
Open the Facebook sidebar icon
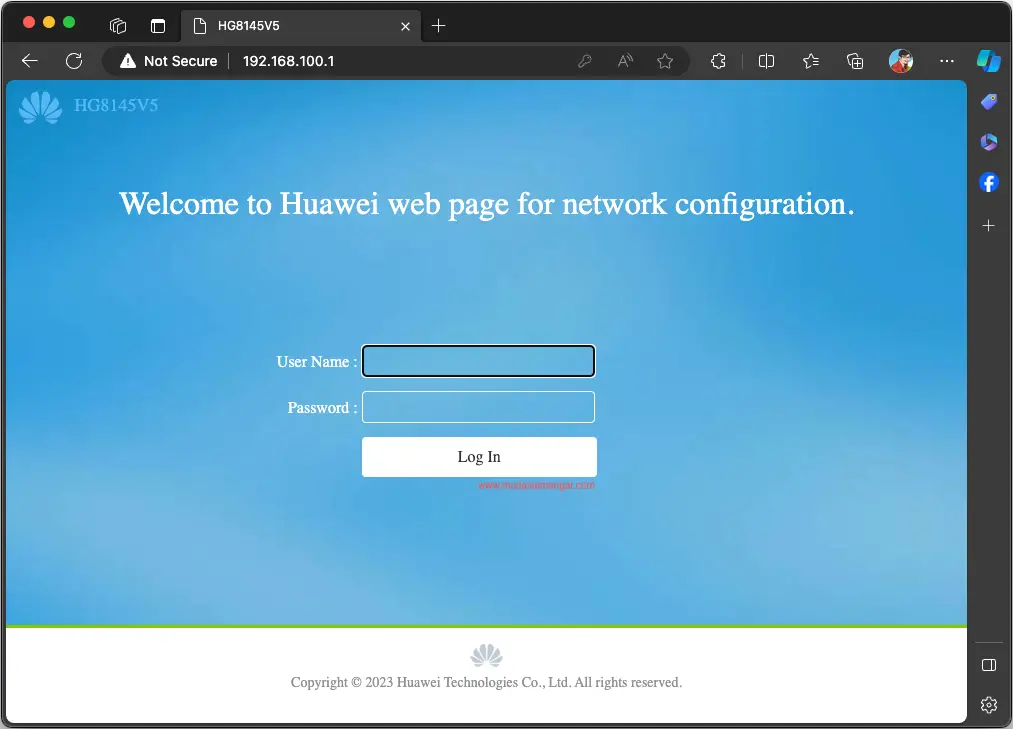pyautogui.click(x=988, y=182)
